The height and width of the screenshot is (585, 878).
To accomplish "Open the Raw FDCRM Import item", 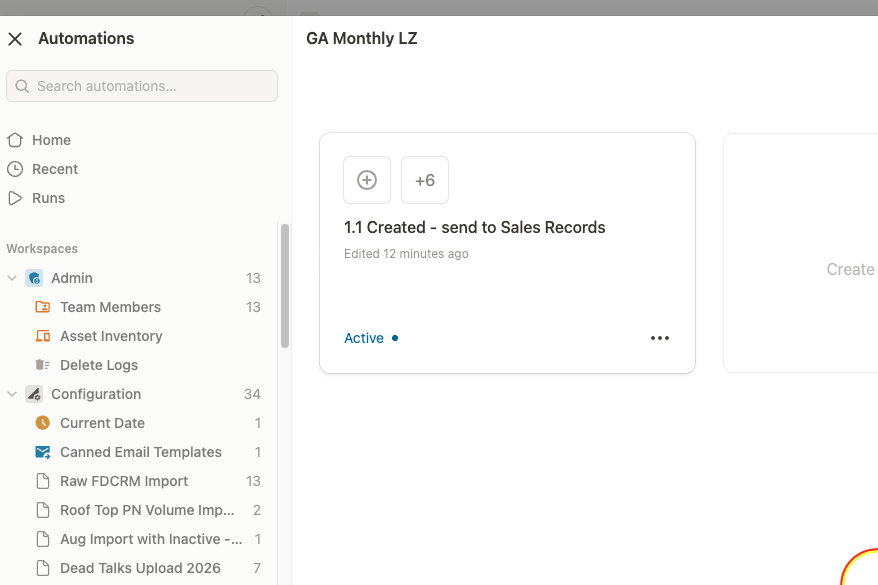I will [124, 481].
